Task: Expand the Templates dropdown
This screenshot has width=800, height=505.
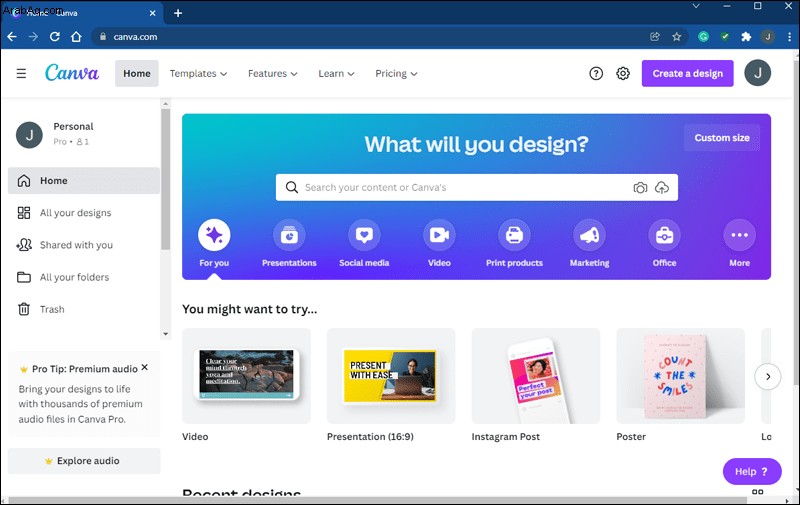Action: [x=198, y=73]
